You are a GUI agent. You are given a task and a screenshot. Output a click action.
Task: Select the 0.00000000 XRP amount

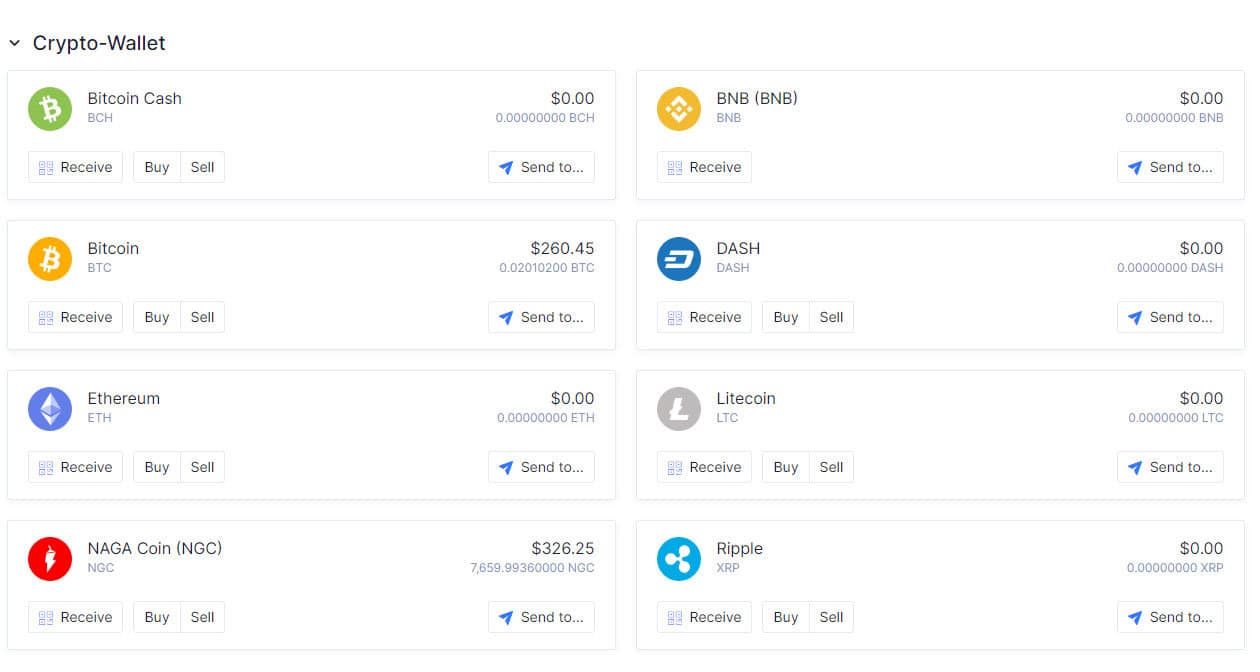[x=1175, y=568]
